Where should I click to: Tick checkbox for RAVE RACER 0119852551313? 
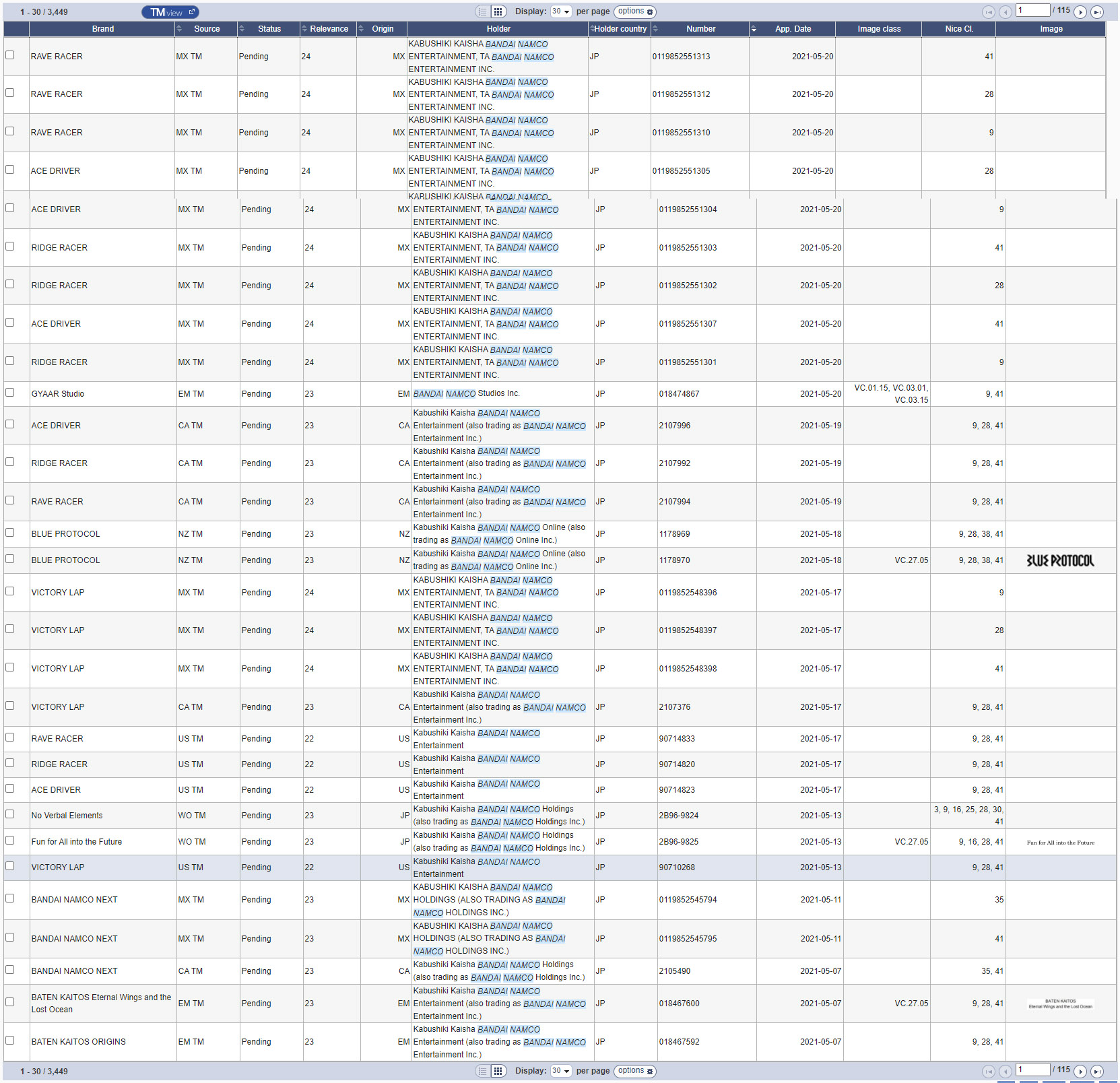(x=9, y=55)
